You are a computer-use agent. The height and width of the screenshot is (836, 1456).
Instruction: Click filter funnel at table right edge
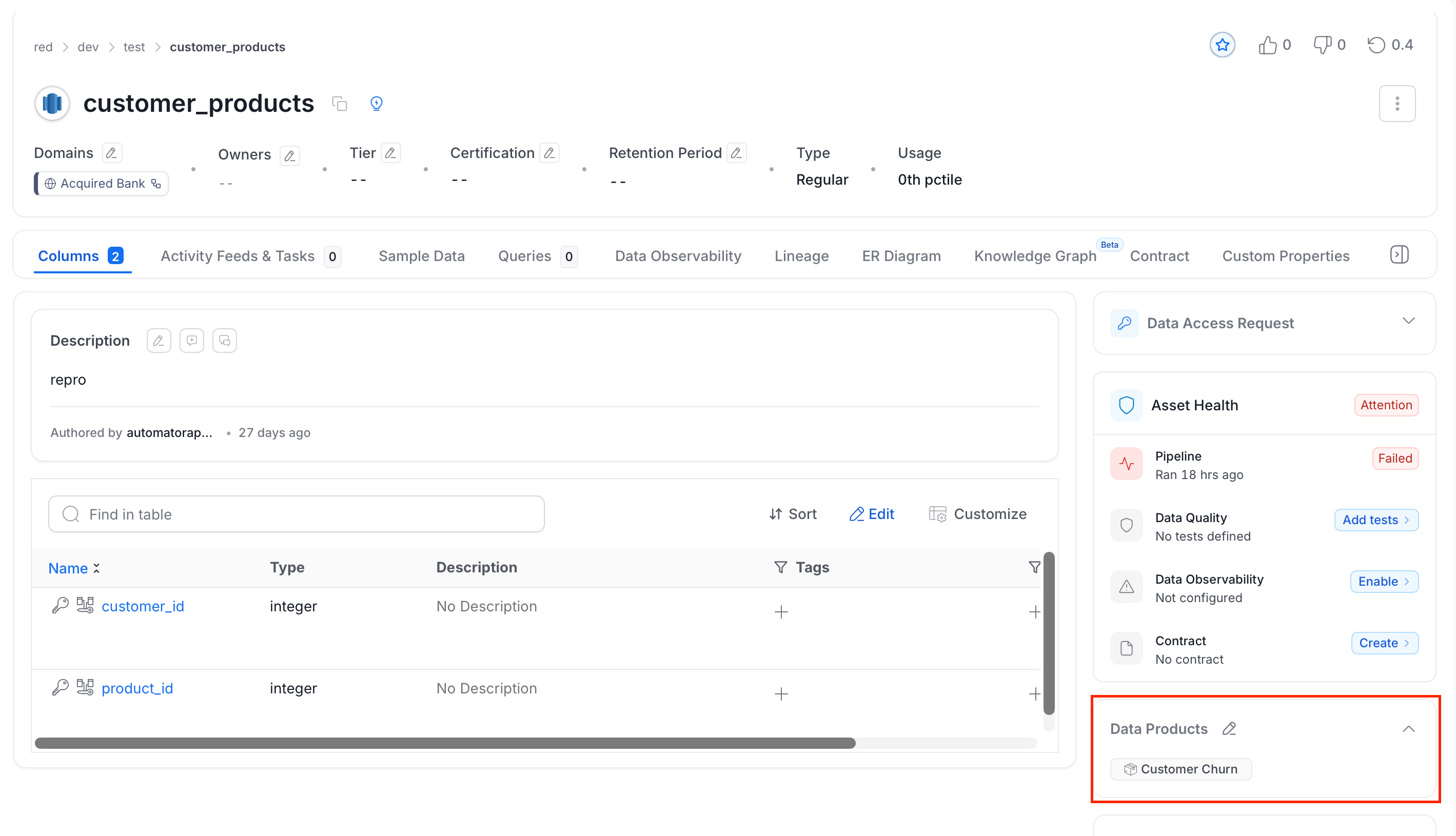pos(1034,567)
